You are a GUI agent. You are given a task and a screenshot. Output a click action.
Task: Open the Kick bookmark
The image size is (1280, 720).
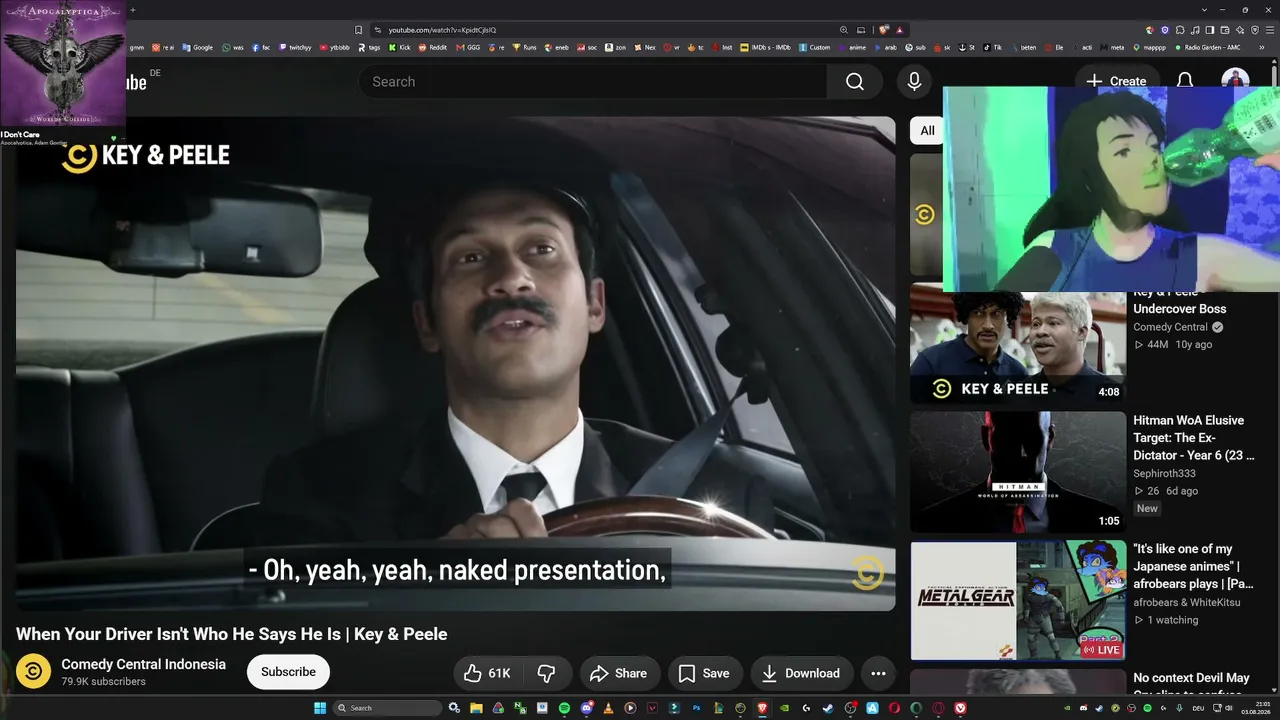click(399, 47)
